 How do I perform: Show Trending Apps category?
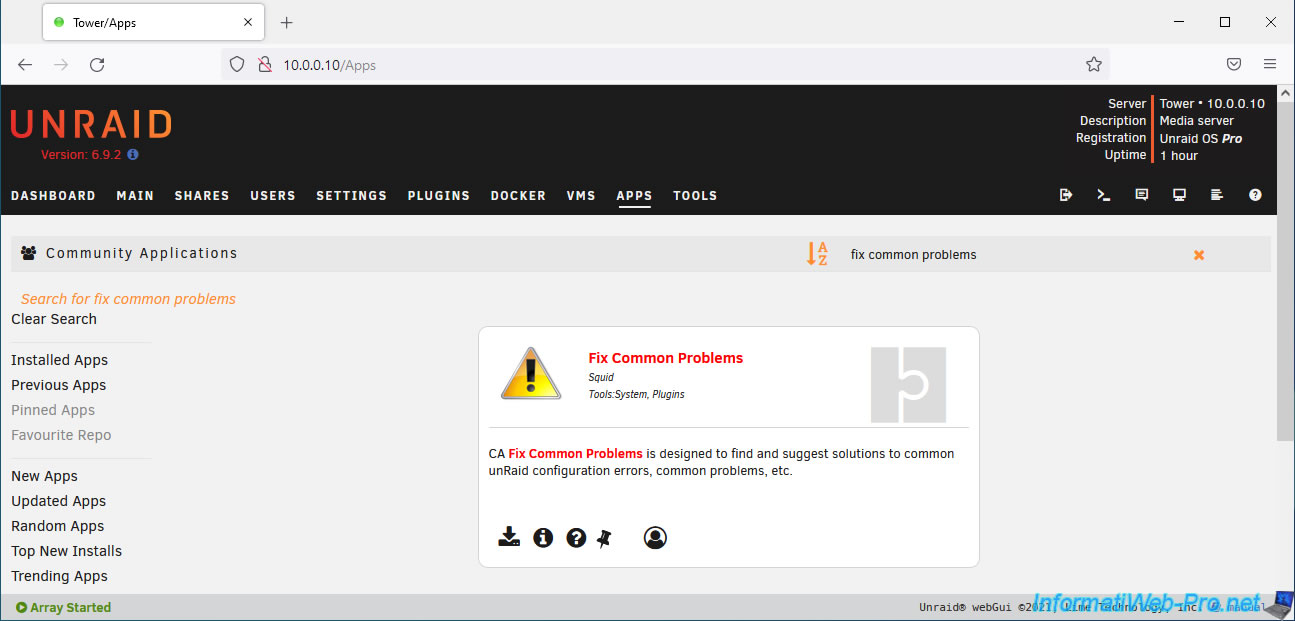click(x=59, y=576)
